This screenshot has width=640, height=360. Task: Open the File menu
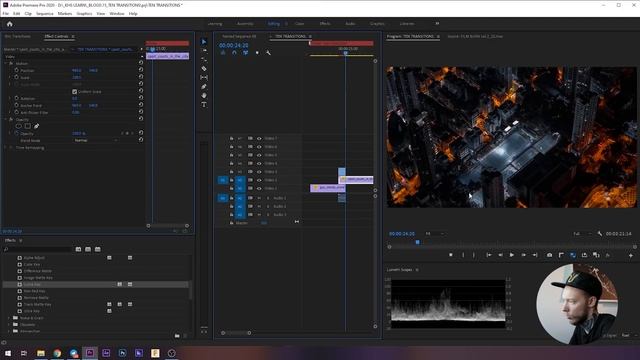(6, 13)
